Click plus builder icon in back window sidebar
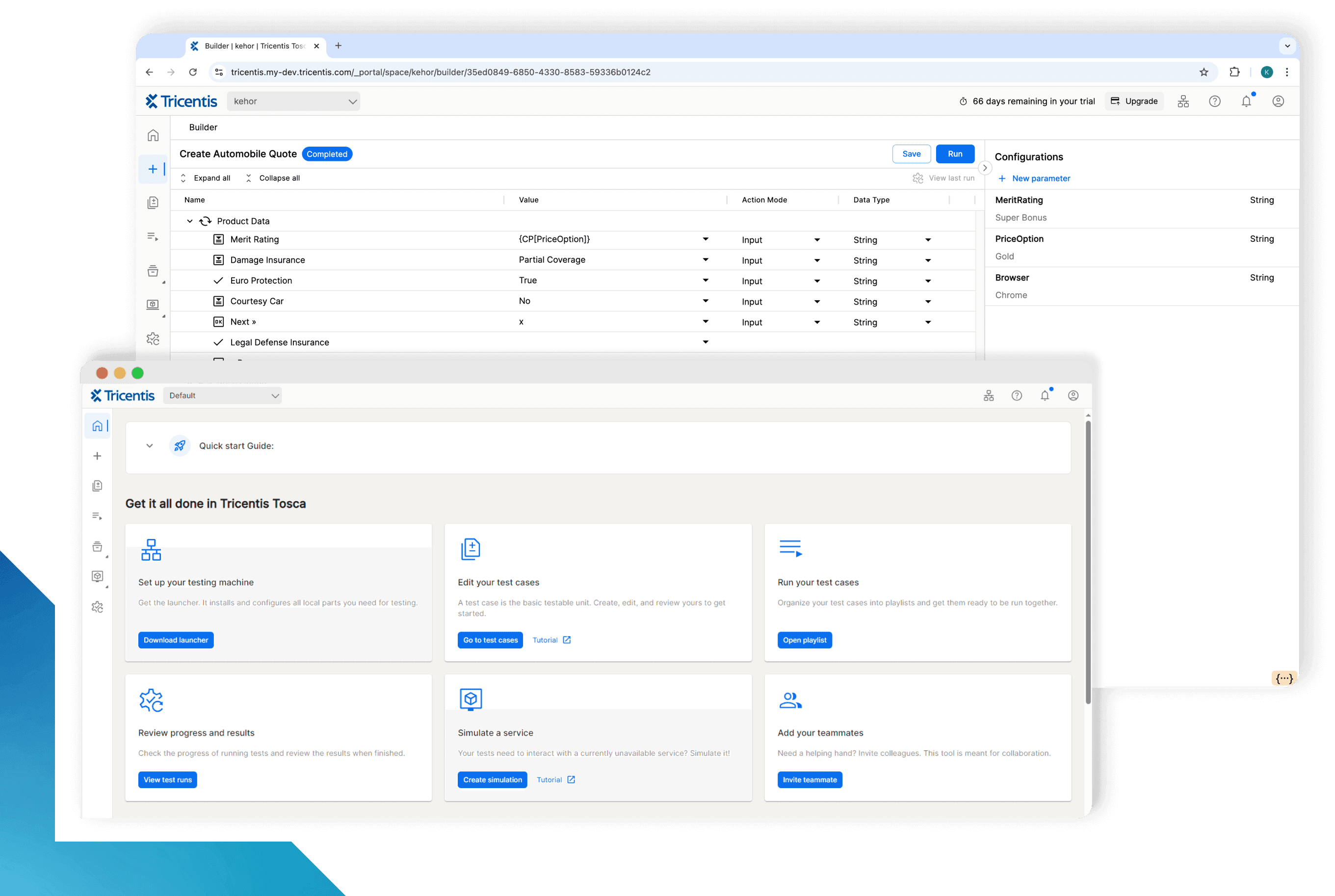1335x896 pixels. [x=153, y=169]
